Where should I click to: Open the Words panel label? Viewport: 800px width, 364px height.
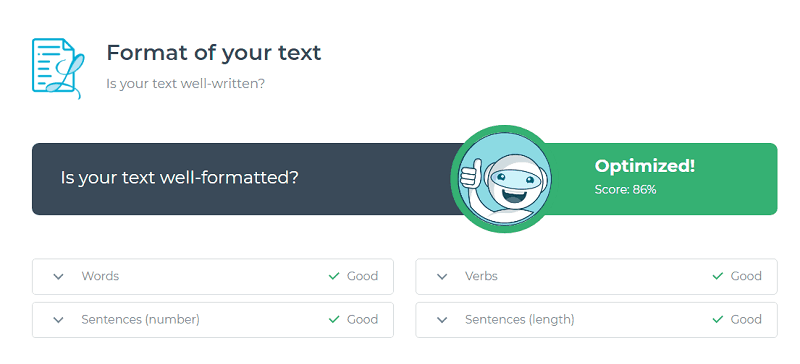(100, 276)
